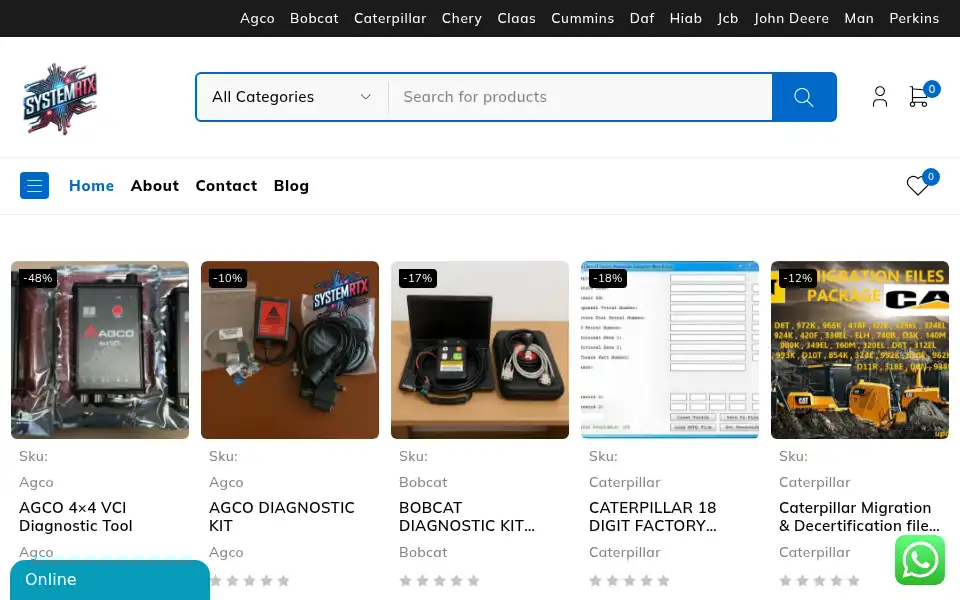Open the Man brand link

coord(859,18)
